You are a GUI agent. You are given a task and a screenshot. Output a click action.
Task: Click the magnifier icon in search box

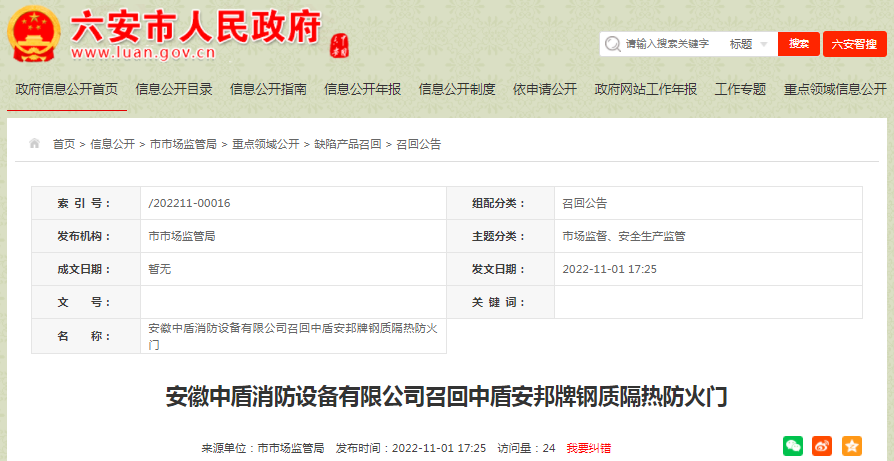point(612,44)
